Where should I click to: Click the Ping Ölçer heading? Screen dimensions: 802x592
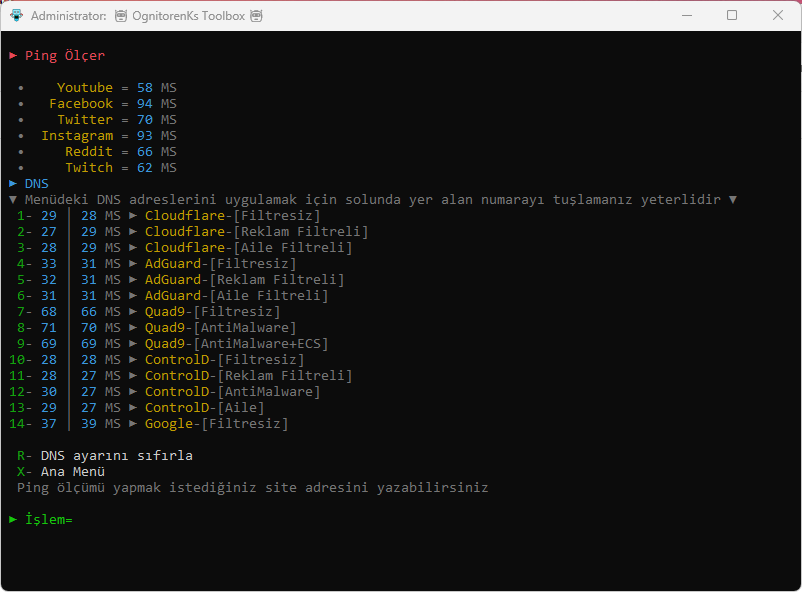(65, 55)
